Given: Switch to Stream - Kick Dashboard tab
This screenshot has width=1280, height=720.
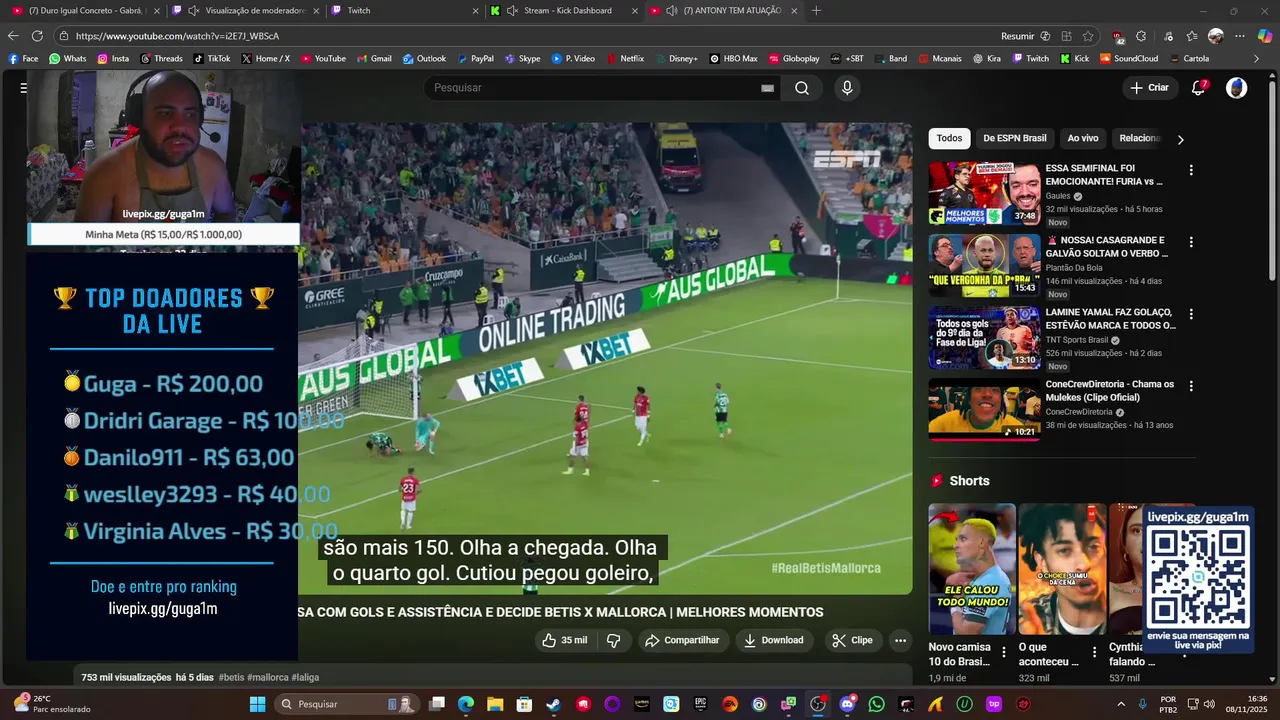Looking at the screenshot, I should point(566,10).
